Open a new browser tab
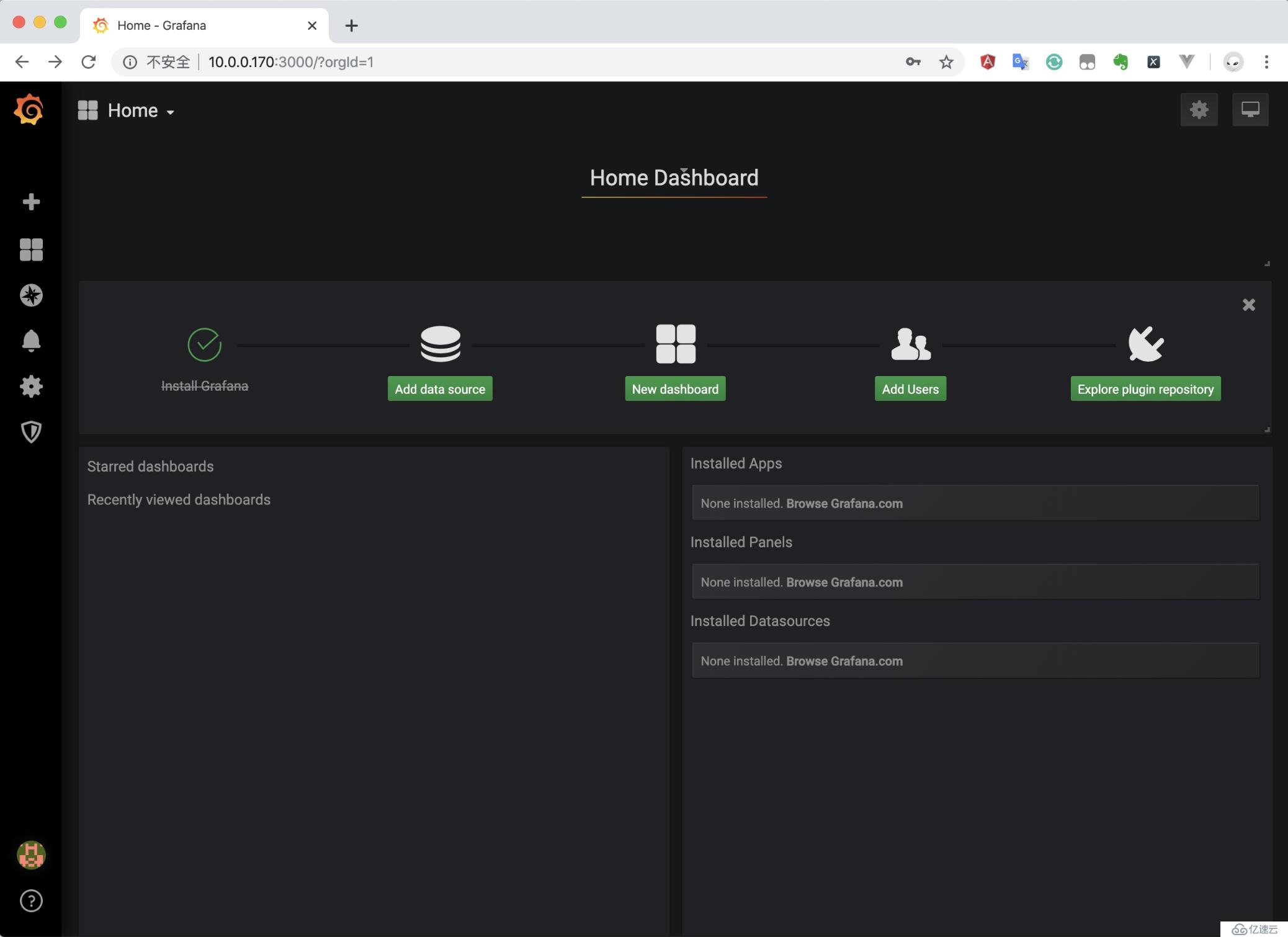 point(351,25)
